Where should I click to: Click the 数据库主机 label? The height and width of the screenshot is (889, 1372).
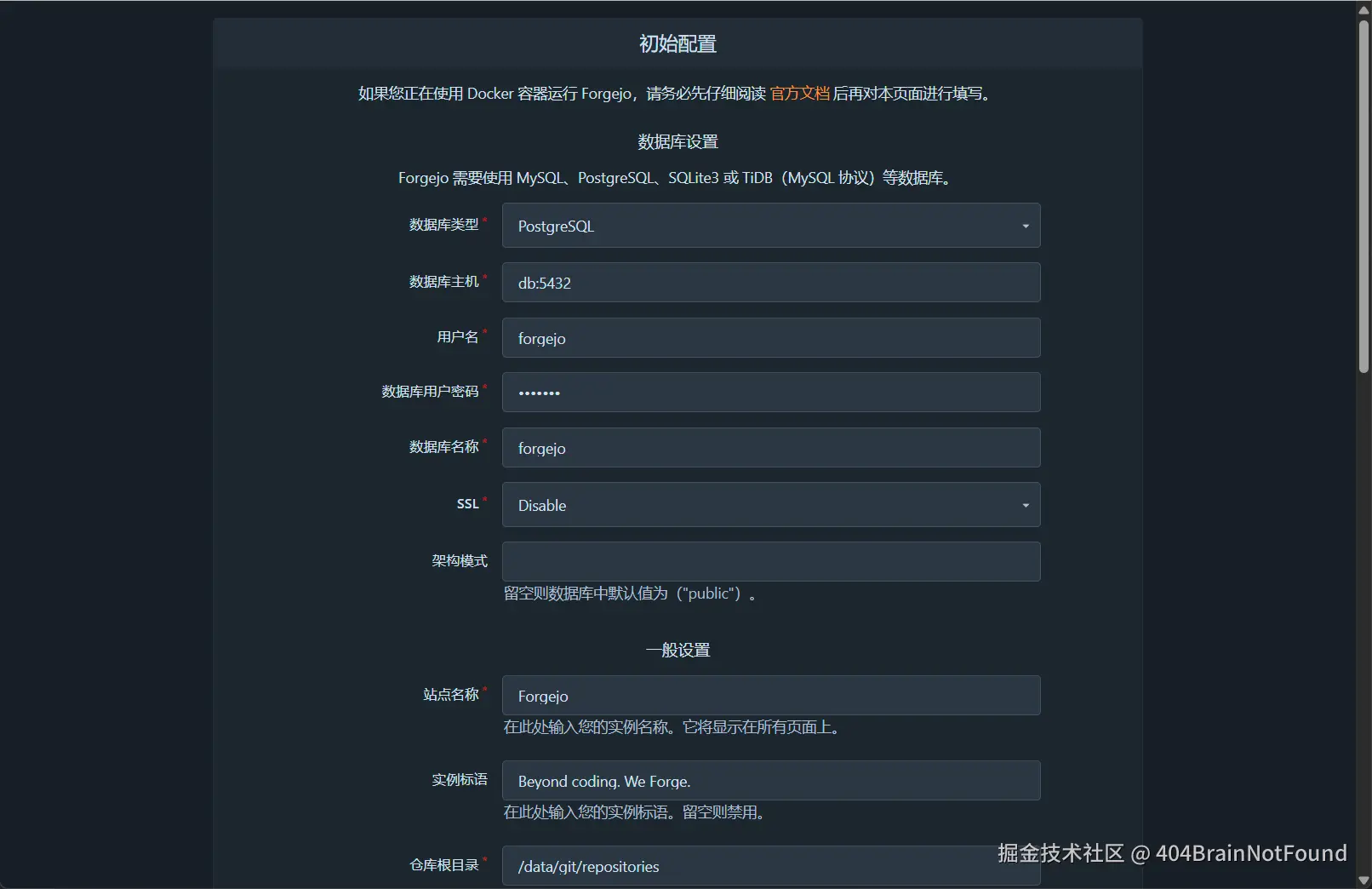(x=443, y=282)
